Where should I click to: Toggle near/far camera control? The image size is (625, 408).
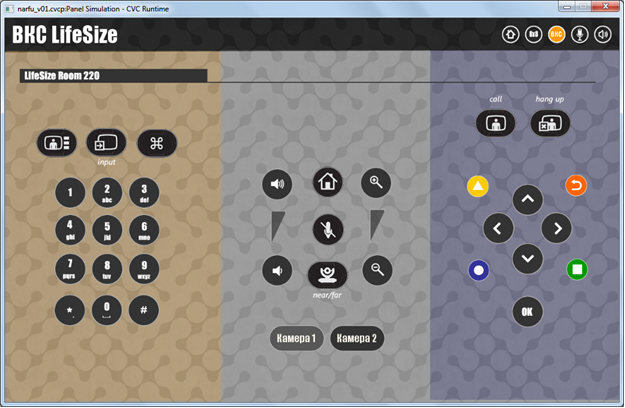pyautogui.click(x=328, y=275)
